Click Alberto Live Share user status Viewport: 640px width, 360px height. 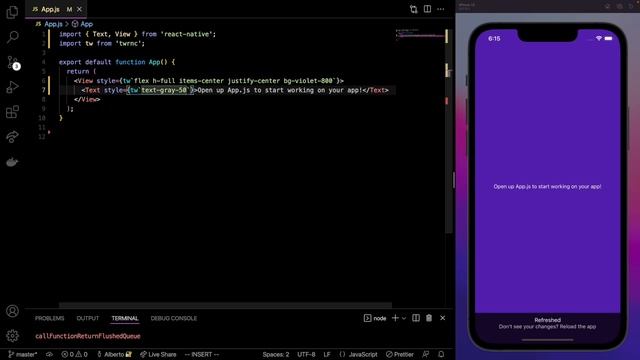pyautogui.click(x=114, y=354)
